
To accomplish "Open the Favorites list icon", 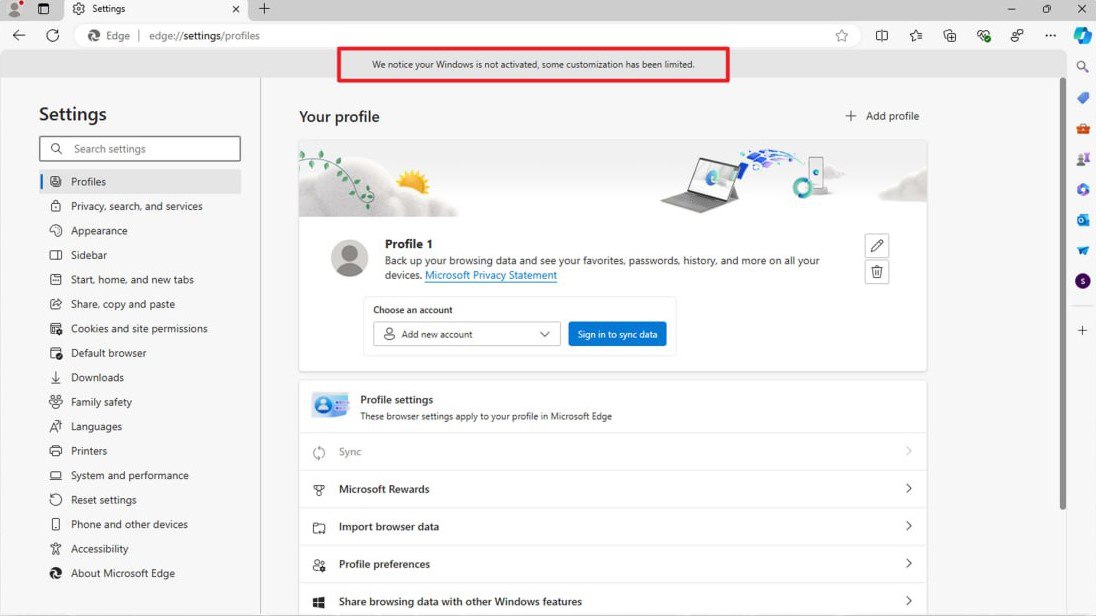I will [x=916, y=36].
